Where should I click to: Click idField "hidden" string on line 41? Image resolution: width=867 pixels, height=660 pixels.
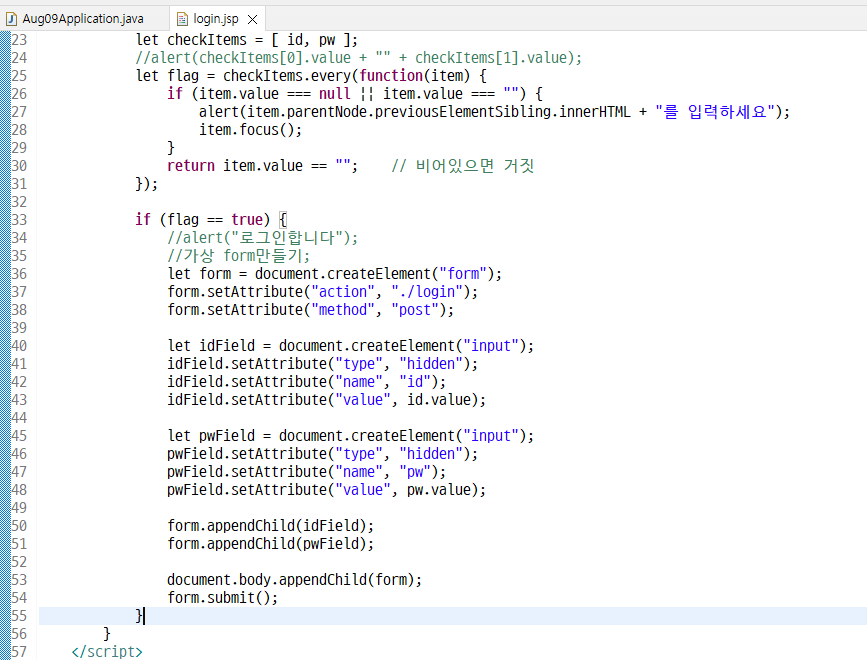(x=431, y=364)
